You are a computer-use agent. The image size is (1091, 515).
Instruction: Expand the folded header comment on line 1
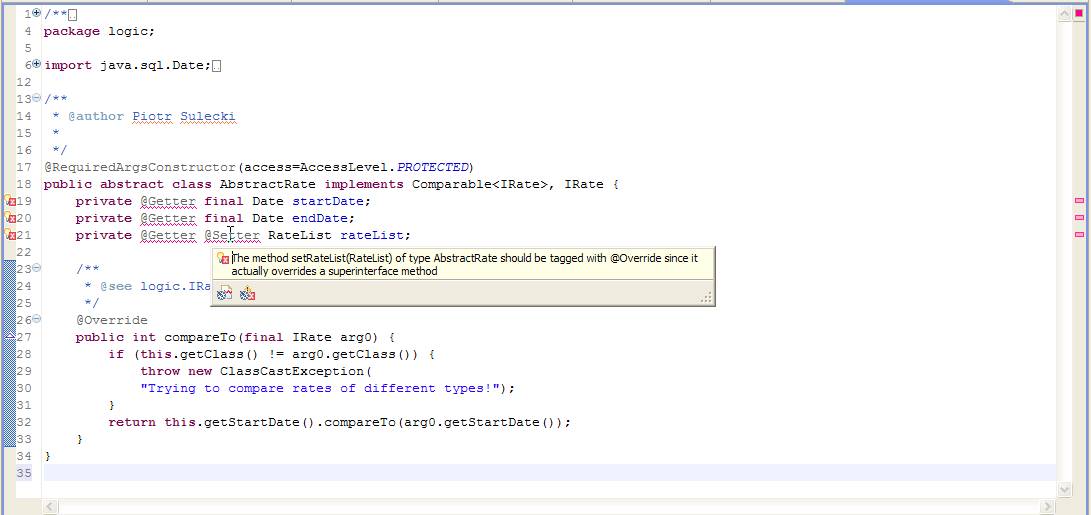pyautogui.click(x=37, y=13)
